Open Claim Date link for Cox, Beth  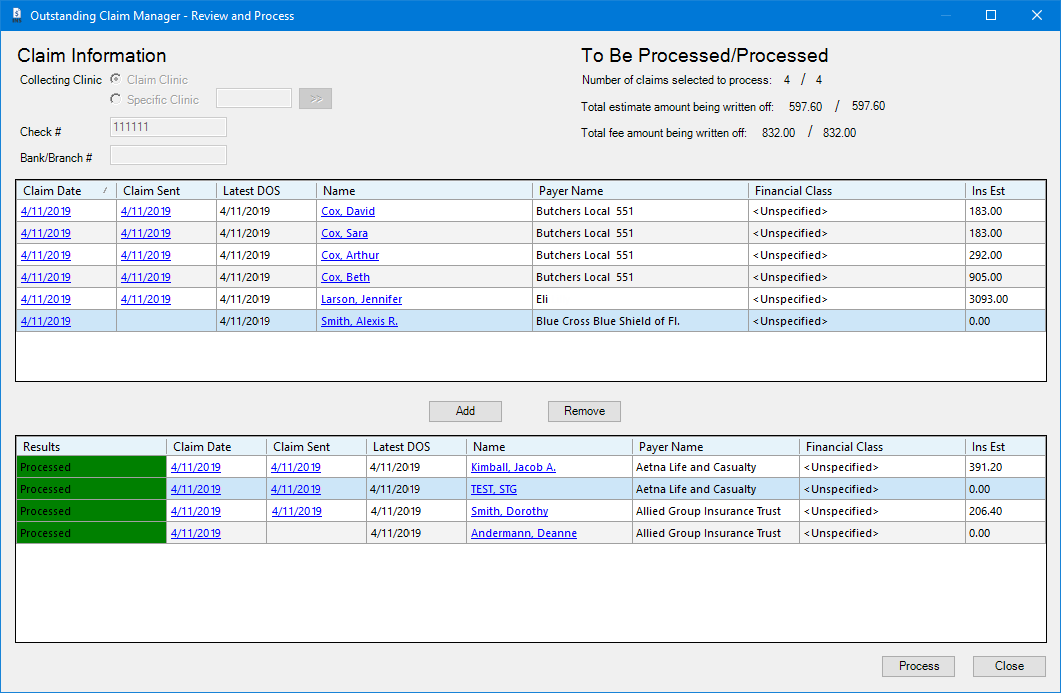point(45,277)
